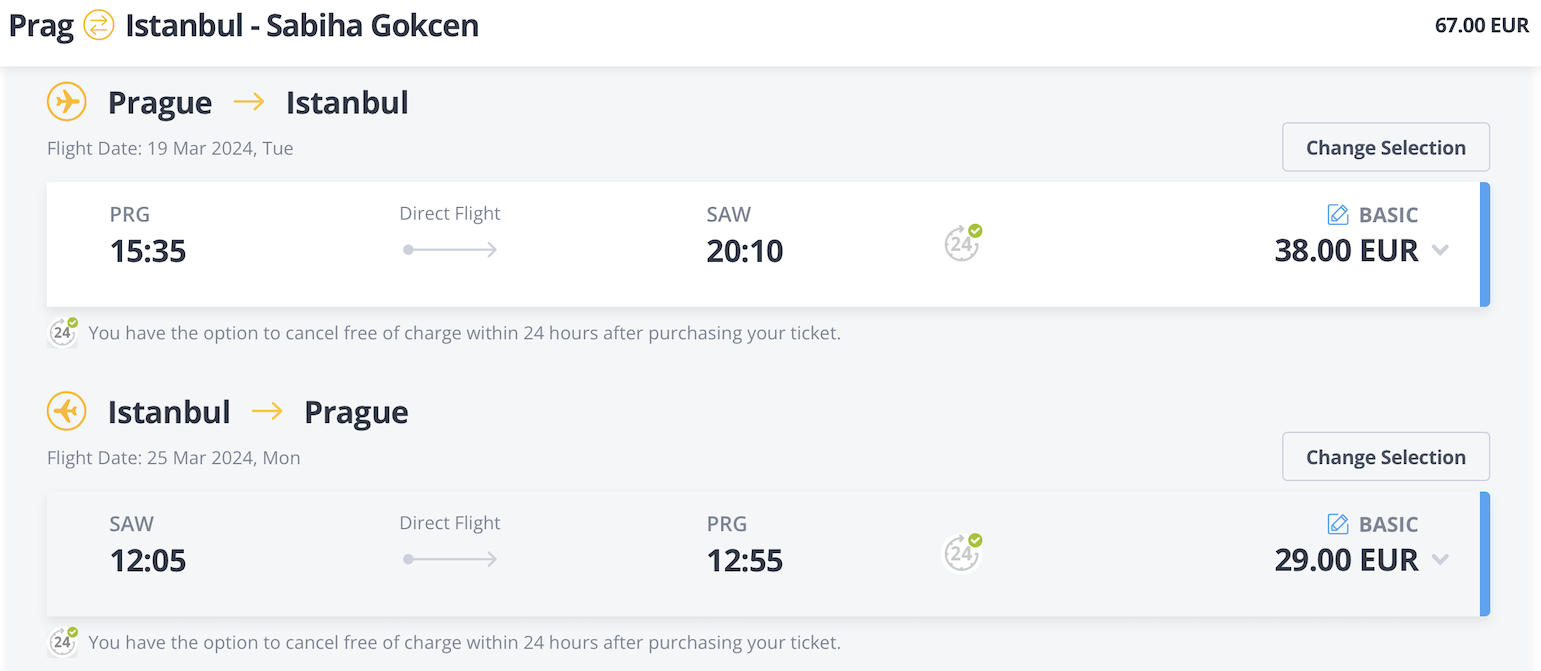Click the 24-hour cancellation icon in PRG flight card
Viewport: 1541px width, 671px height.
(x=963, y=243)
